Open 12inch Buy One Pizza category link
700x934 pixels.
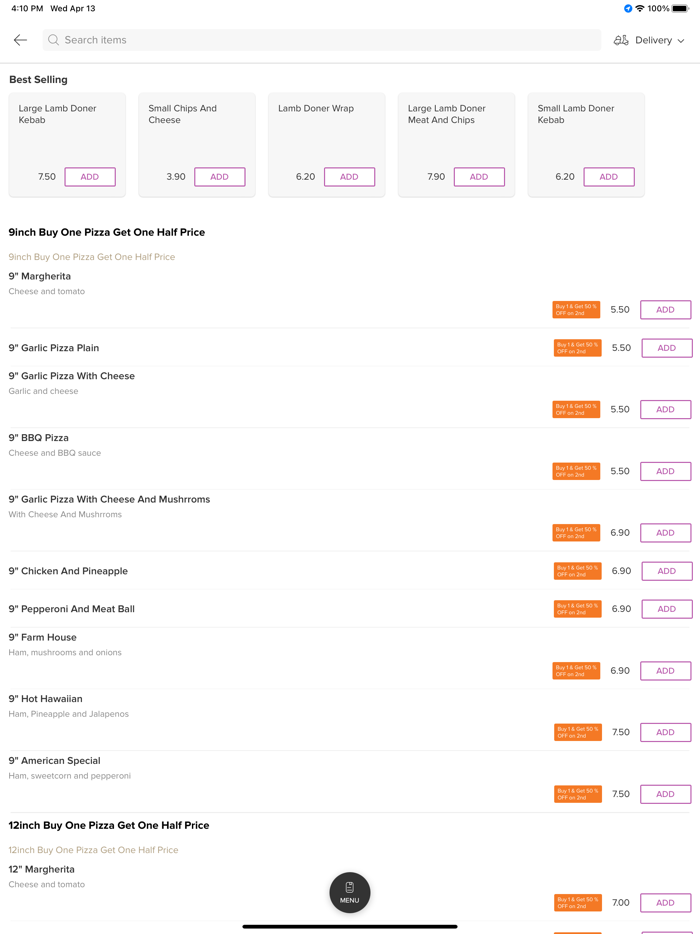(x=94, y=850)
